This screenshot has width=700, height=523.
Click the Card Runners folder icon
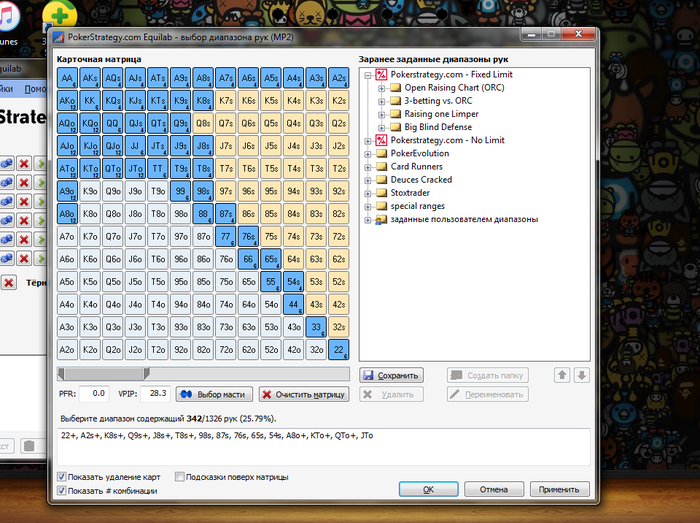pos(381,166)
